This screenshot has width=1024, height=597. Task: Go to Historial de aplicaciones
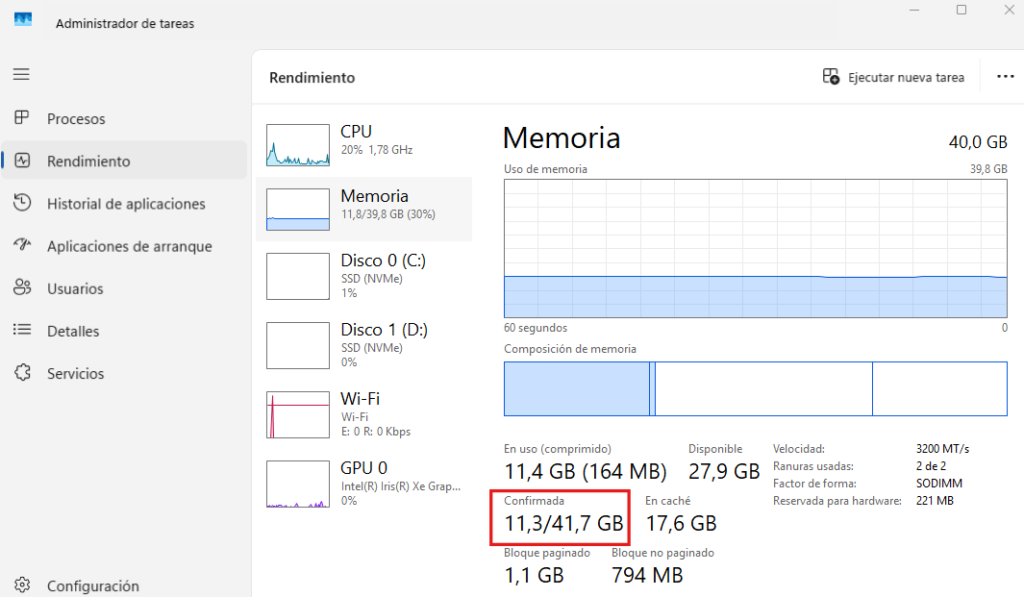21,203
